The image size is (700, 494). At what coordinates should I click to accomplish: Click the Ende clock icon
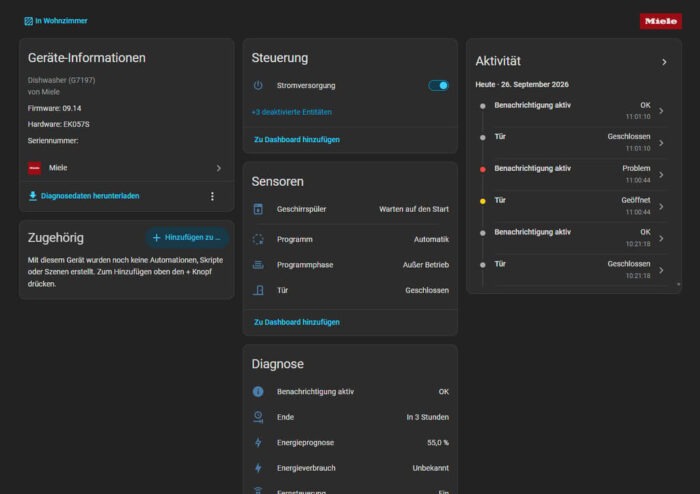point(258,417)
